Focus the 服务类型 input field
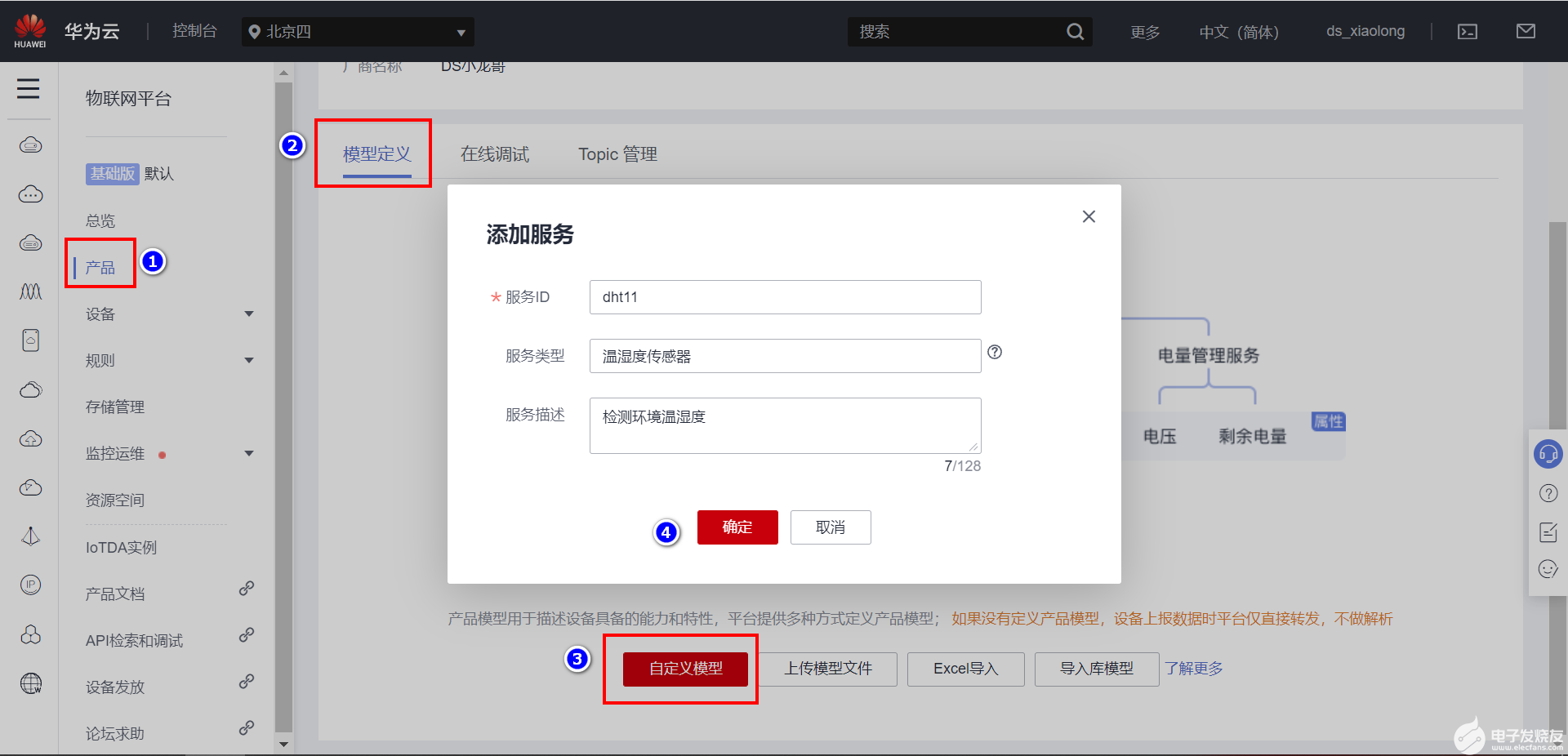Viewport: 1568px width, 756px height. [786, 356]
